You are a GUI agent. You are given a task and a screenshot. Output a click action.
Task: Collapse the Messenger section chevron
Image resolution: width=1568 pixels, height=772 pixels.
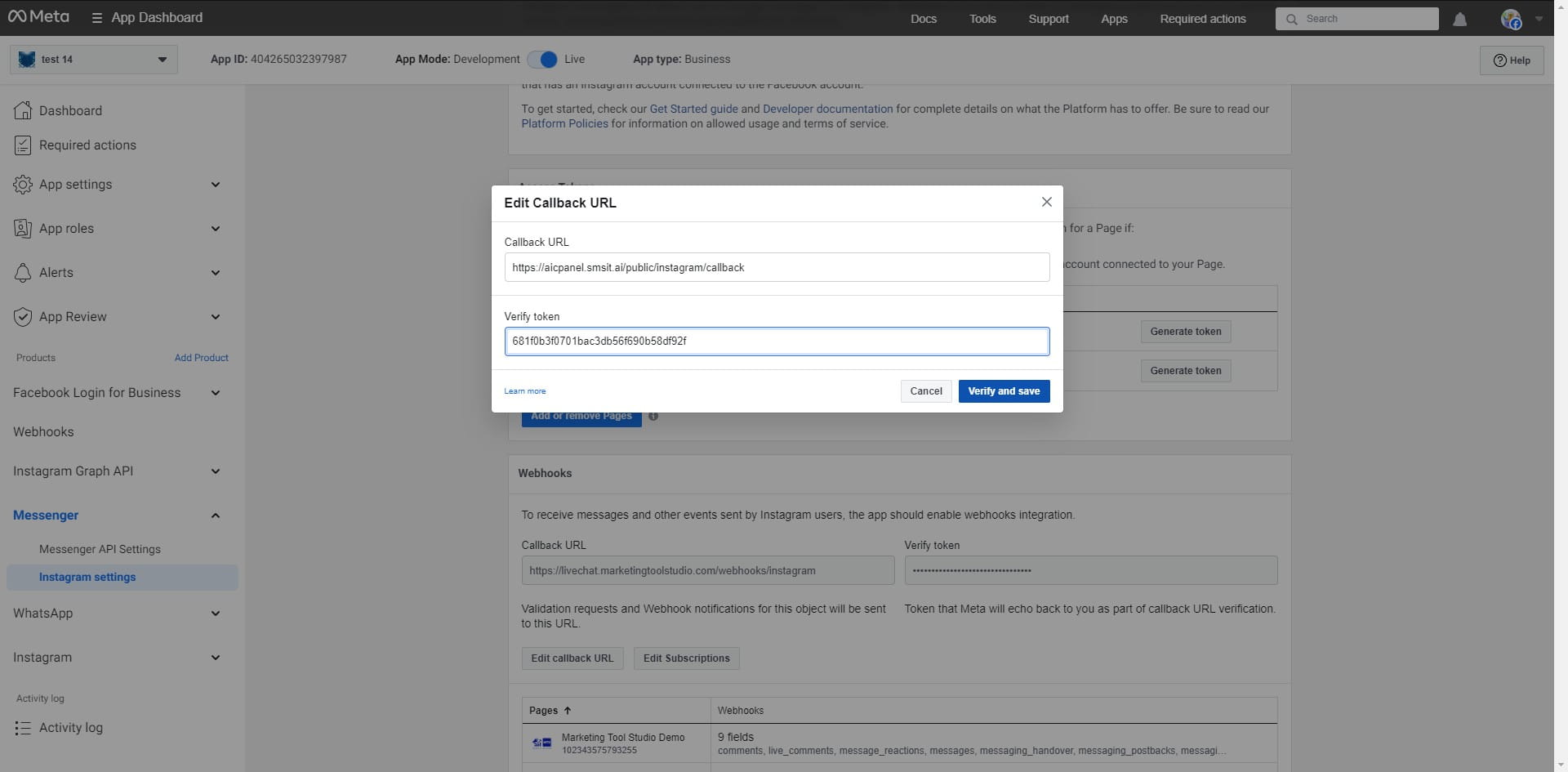click(x=215, y=515)
